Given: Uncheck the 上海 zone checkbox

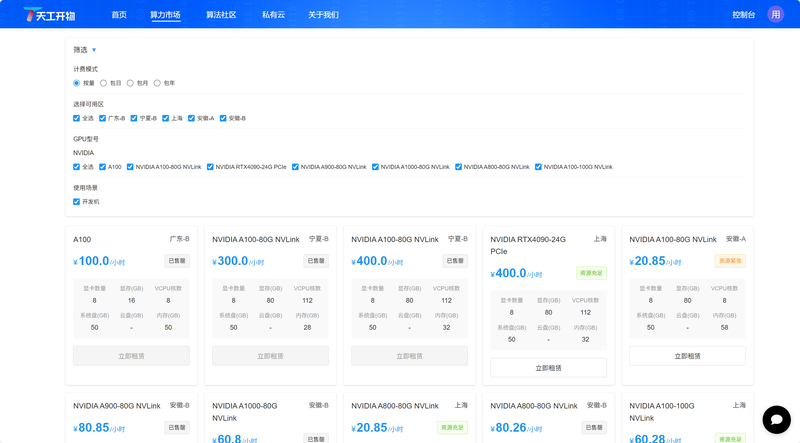Looking at the screenshot, I should tap(165, 118).
